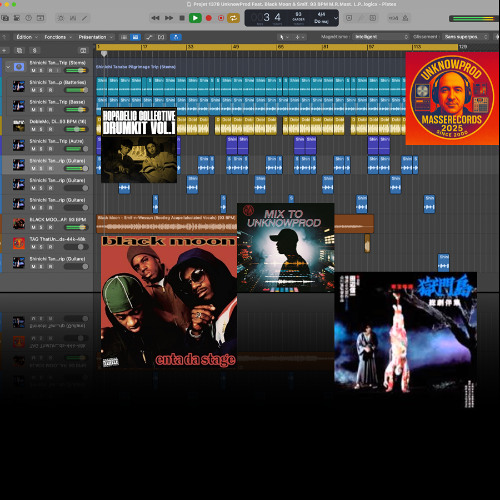Enable Flex with the flex icon
The width and height of the screenshot is (500, 500).
(161, 37)
